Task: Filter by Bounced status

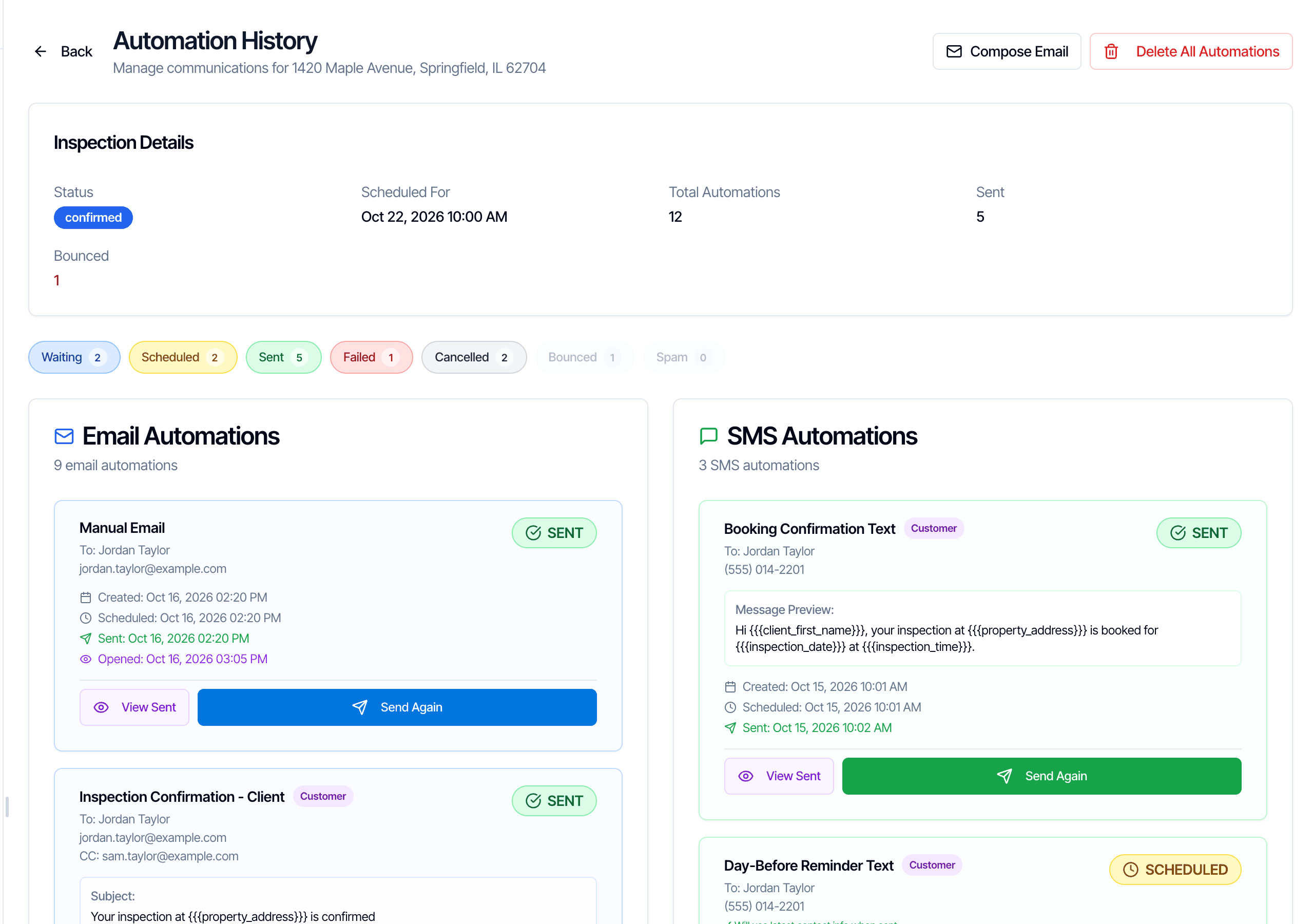Action: coord(584,357)
